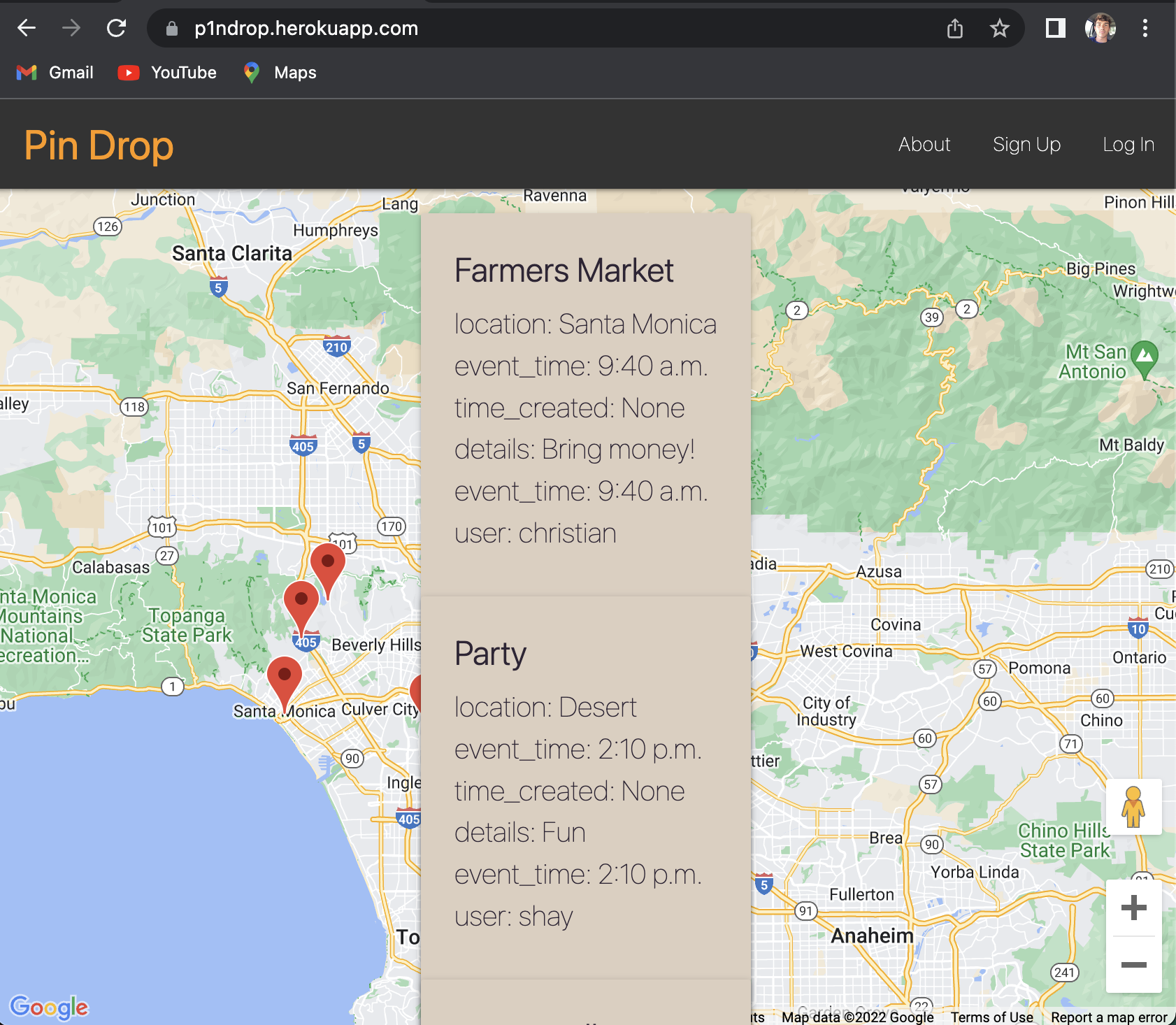This screenshot has height=1025, width=1176.
Task: Click Yorba Linda map label
Action: pos(975,872)
